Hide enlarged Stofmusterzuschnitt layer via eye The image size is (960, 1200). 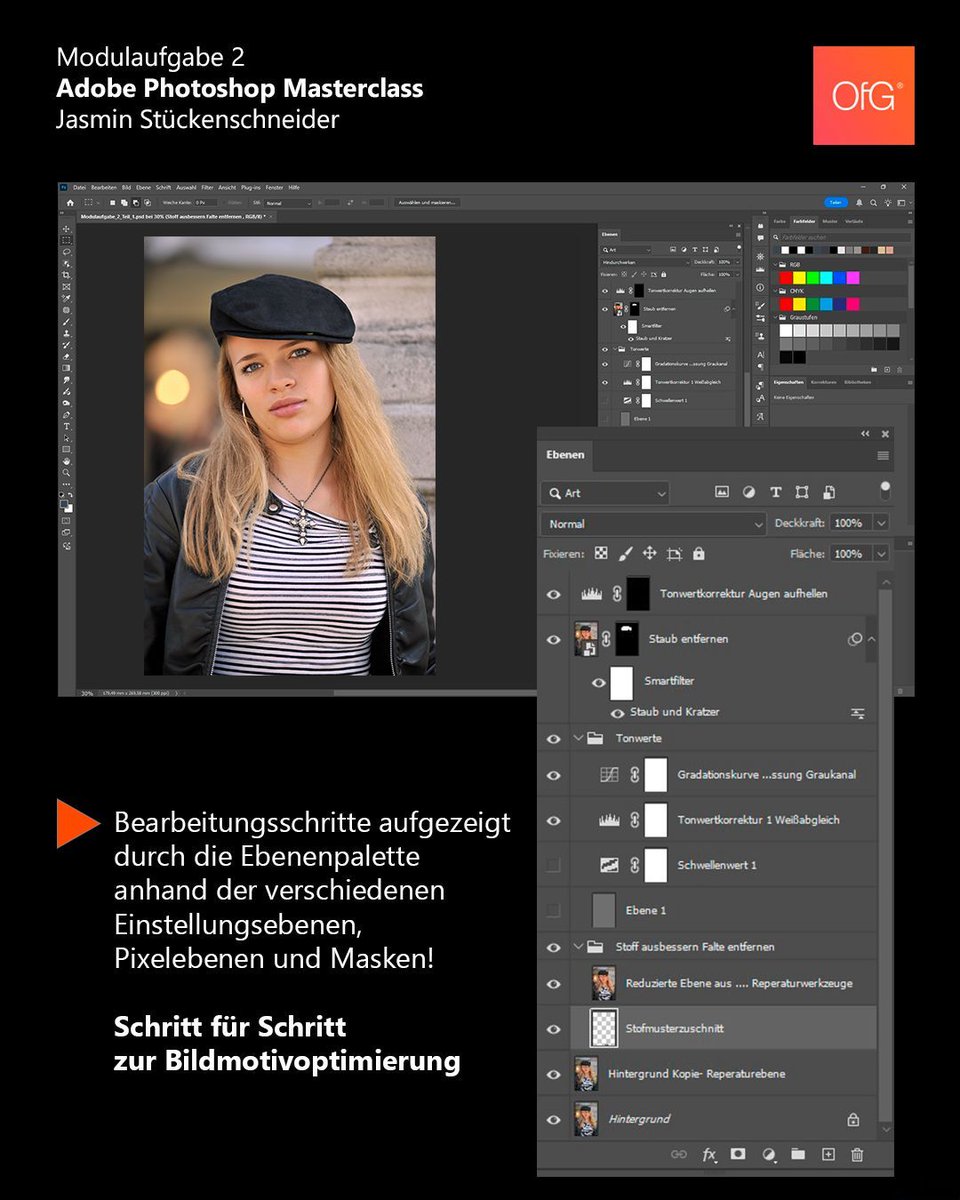point(553,1029)
